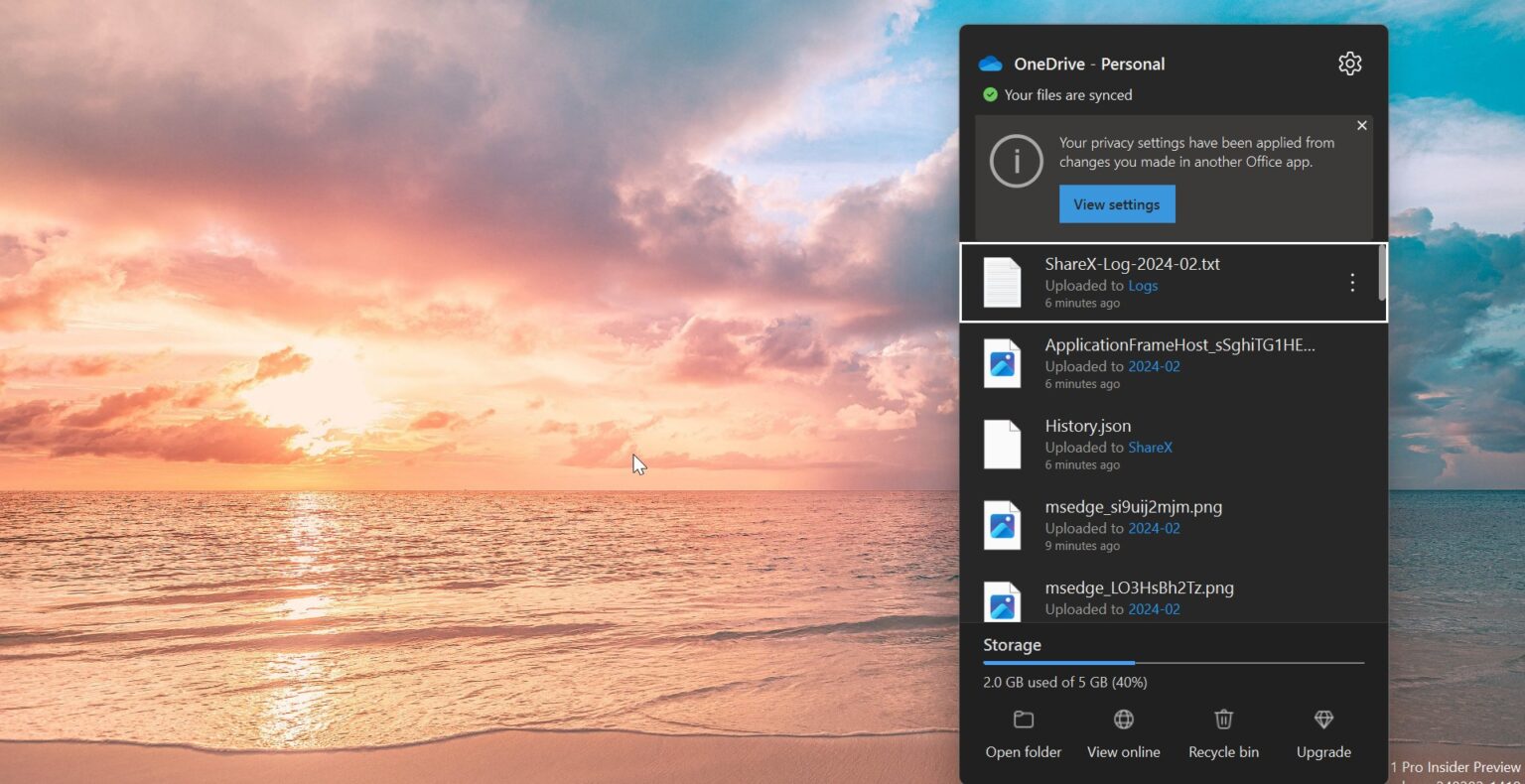Click the info circle icon in notification
Screen dimensions: 1525x784
(1016, 161)
